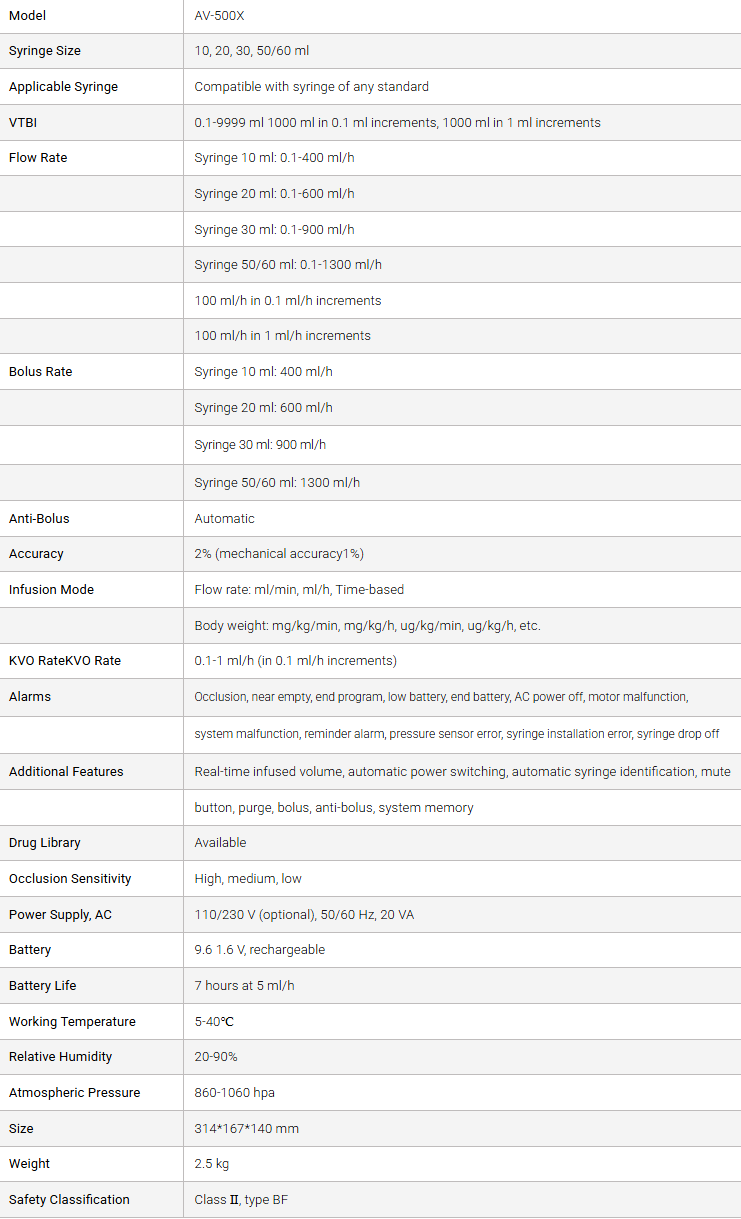This screenshot has height=1219, width=741.
Task: Select the Alarms row label
Action: [x=30, y=697]
